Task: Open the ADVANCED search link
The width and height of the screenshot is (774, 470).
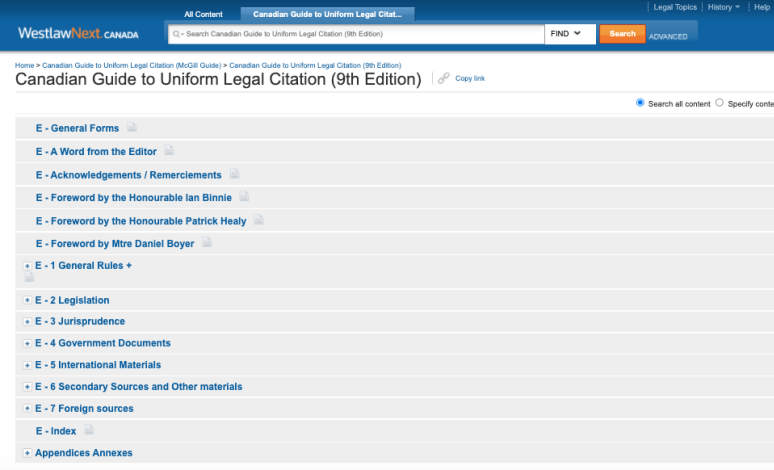Action: point(668,37)
